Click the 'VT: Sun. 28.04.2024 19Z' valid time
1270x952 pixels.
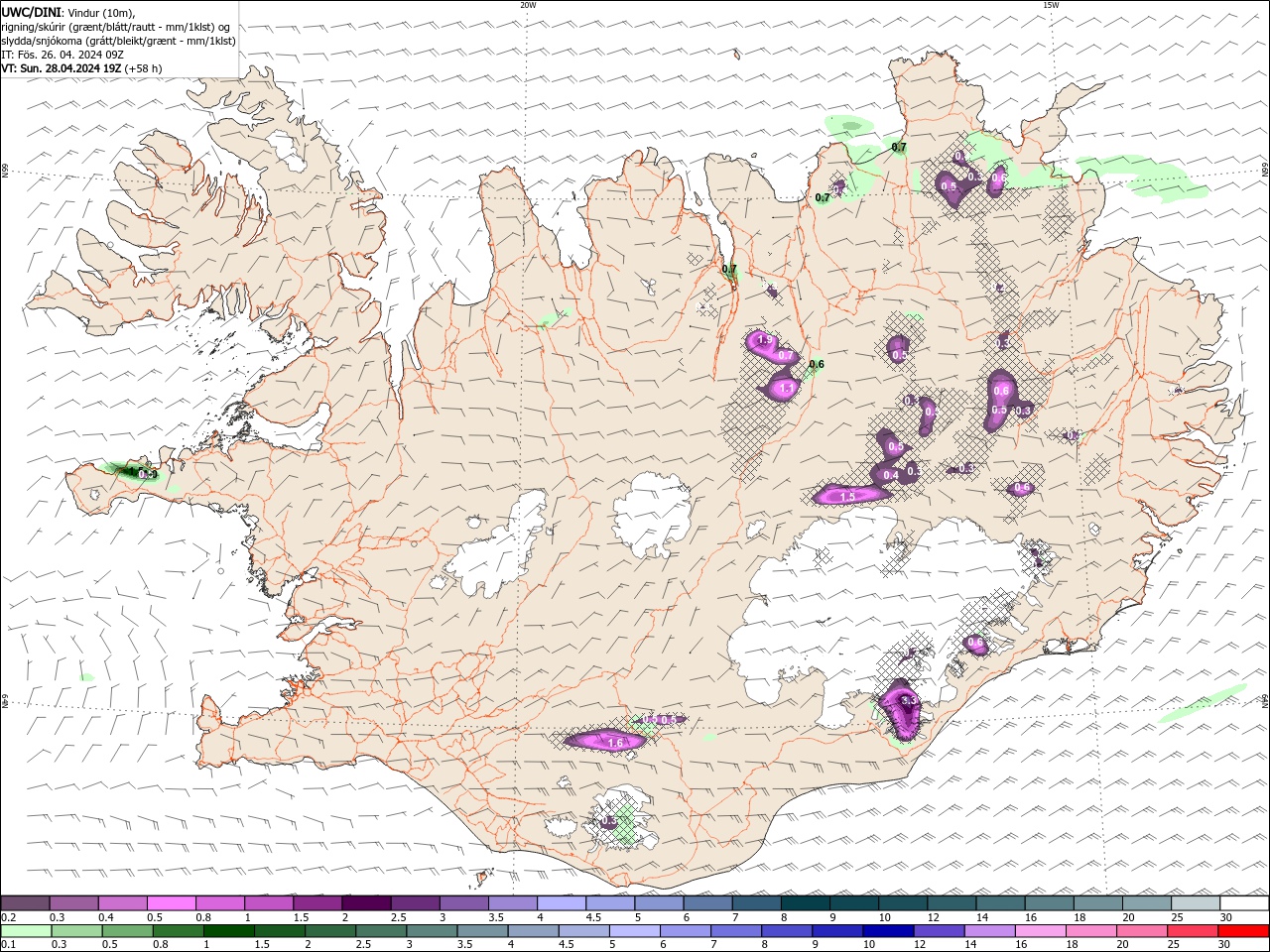click(62, 68)
